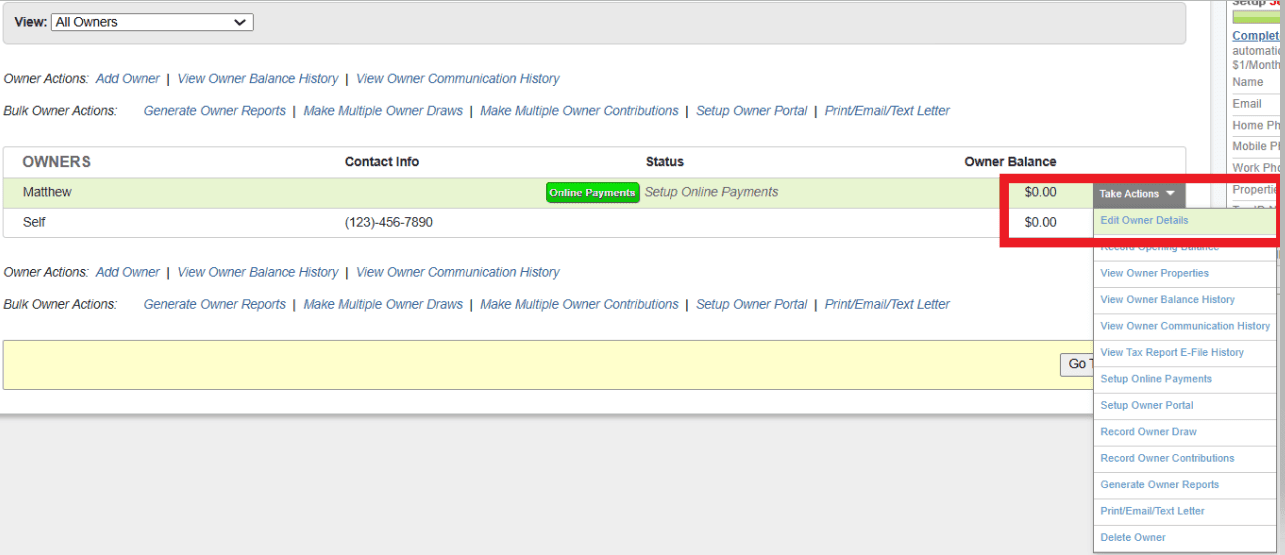The height and width of the screenshot is (555, 1285).
Task: Expand the Take Actions dropdown for Matthew
Action: click(1138, 194)
